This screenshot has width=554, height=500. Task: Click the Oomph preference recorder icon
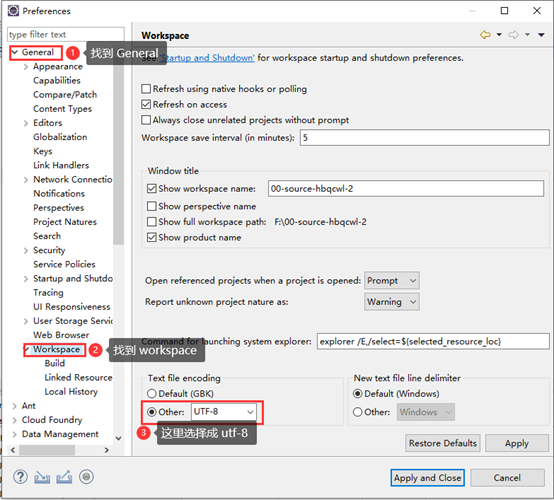[x=86, y=477]
